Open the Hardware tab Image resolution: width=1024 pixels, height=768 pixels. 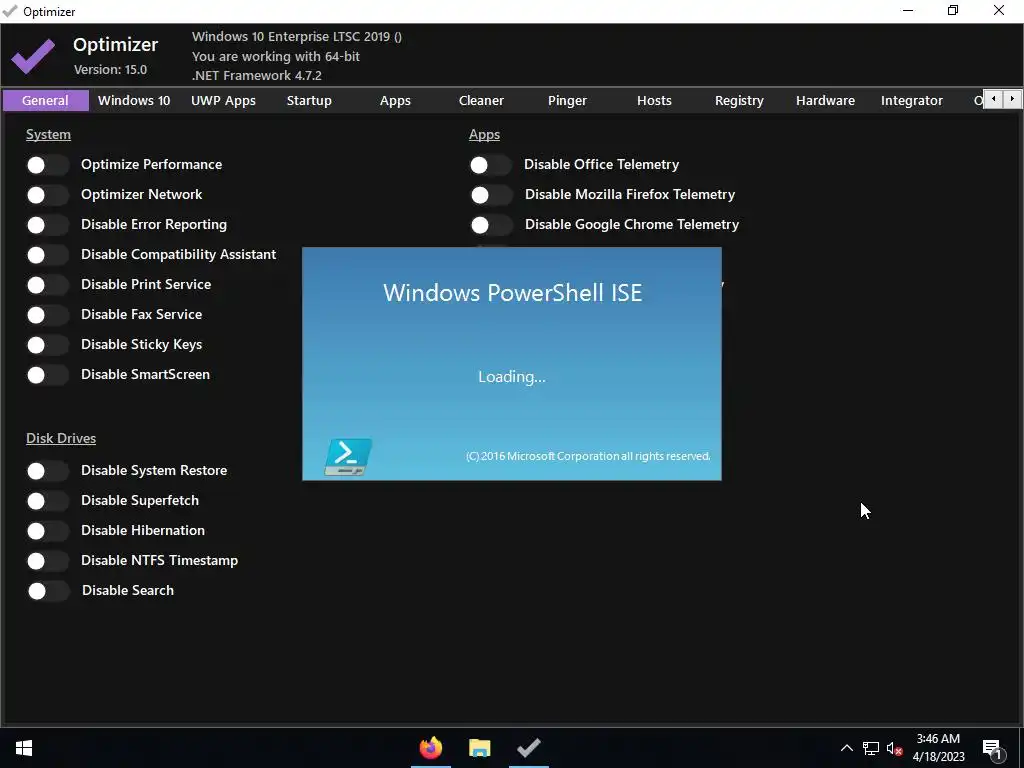(x=825, y=101)
